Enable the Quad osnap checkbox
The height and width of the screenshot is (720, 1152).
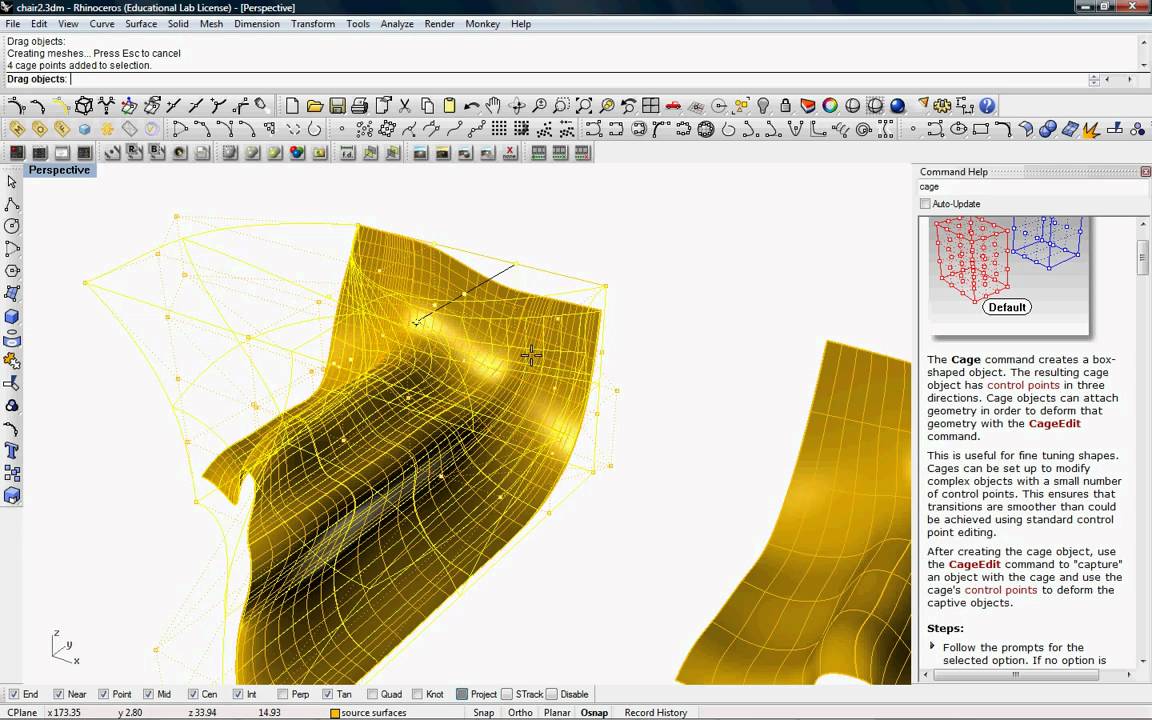tap(372, 694)
